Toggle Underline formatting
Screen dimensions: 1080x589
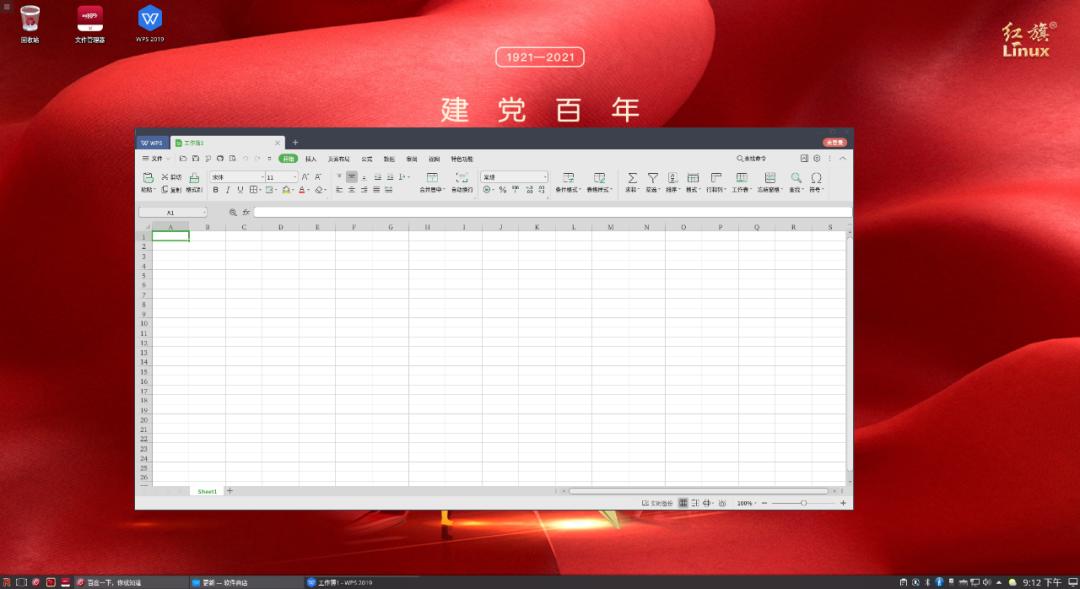click(240, 189)
